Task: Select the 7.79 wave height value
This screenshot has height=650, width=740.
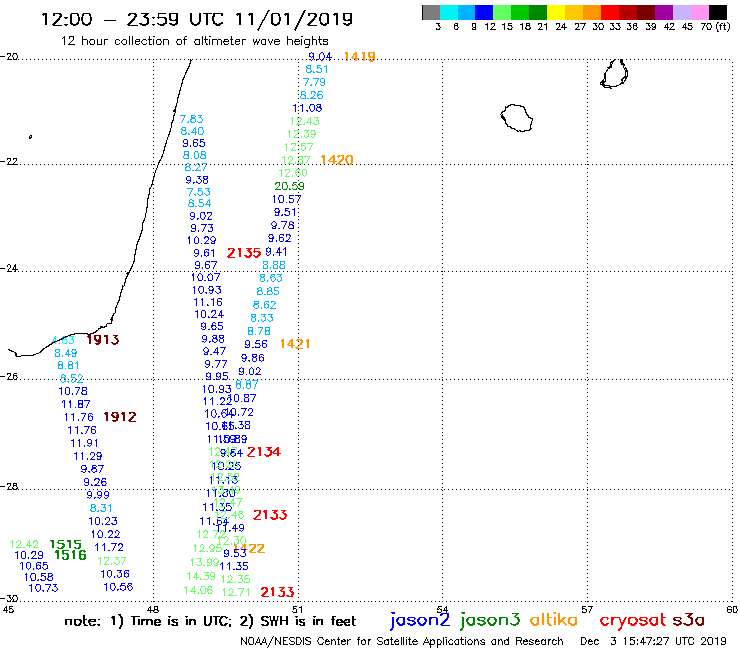Action: (x=314, y=82)
